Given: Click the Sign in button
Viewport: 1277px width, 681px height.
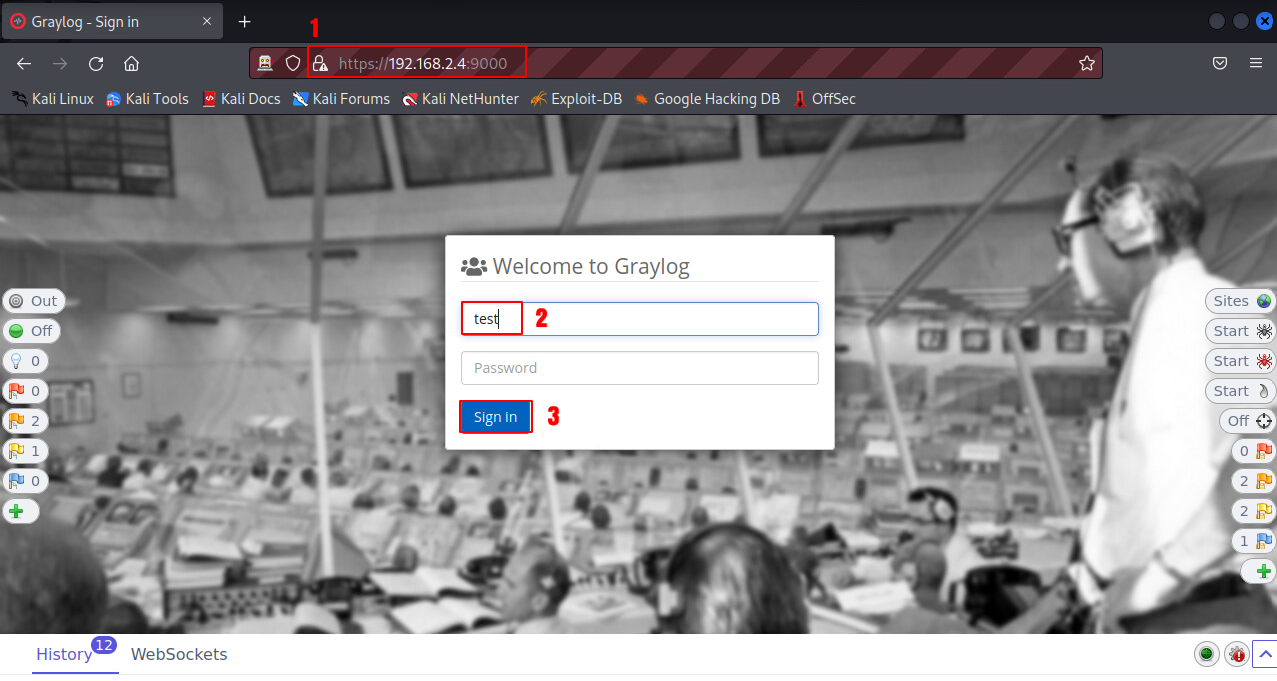Looking at the screenshot, I should click(x=496, y=417).
